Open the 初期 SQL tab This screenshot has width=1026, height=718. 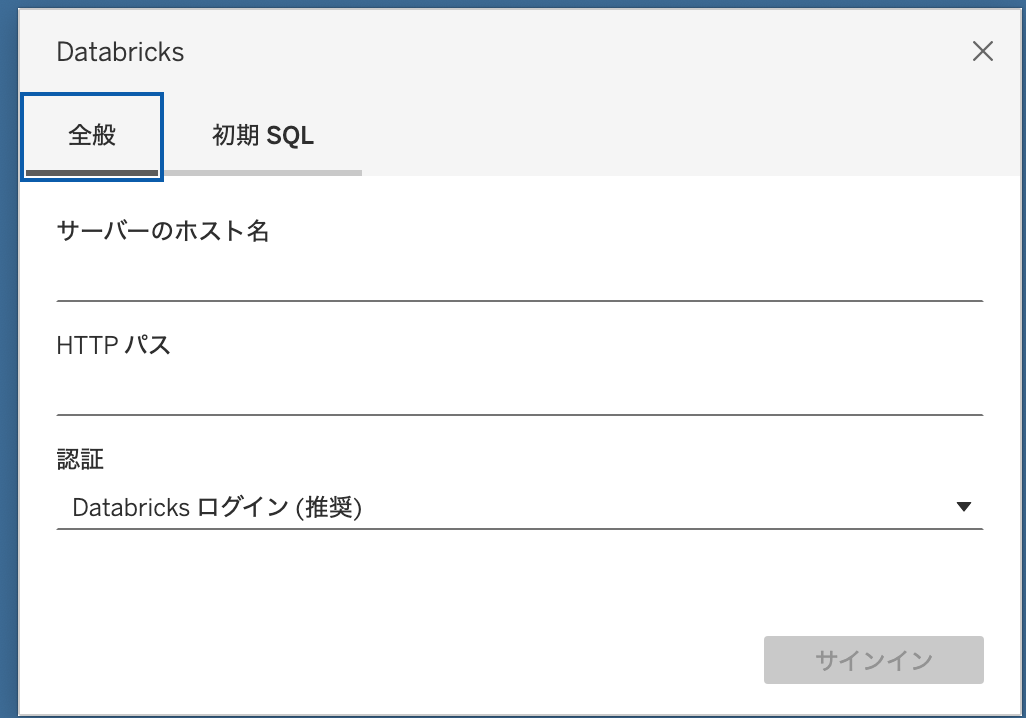click(x=263, y=136)
